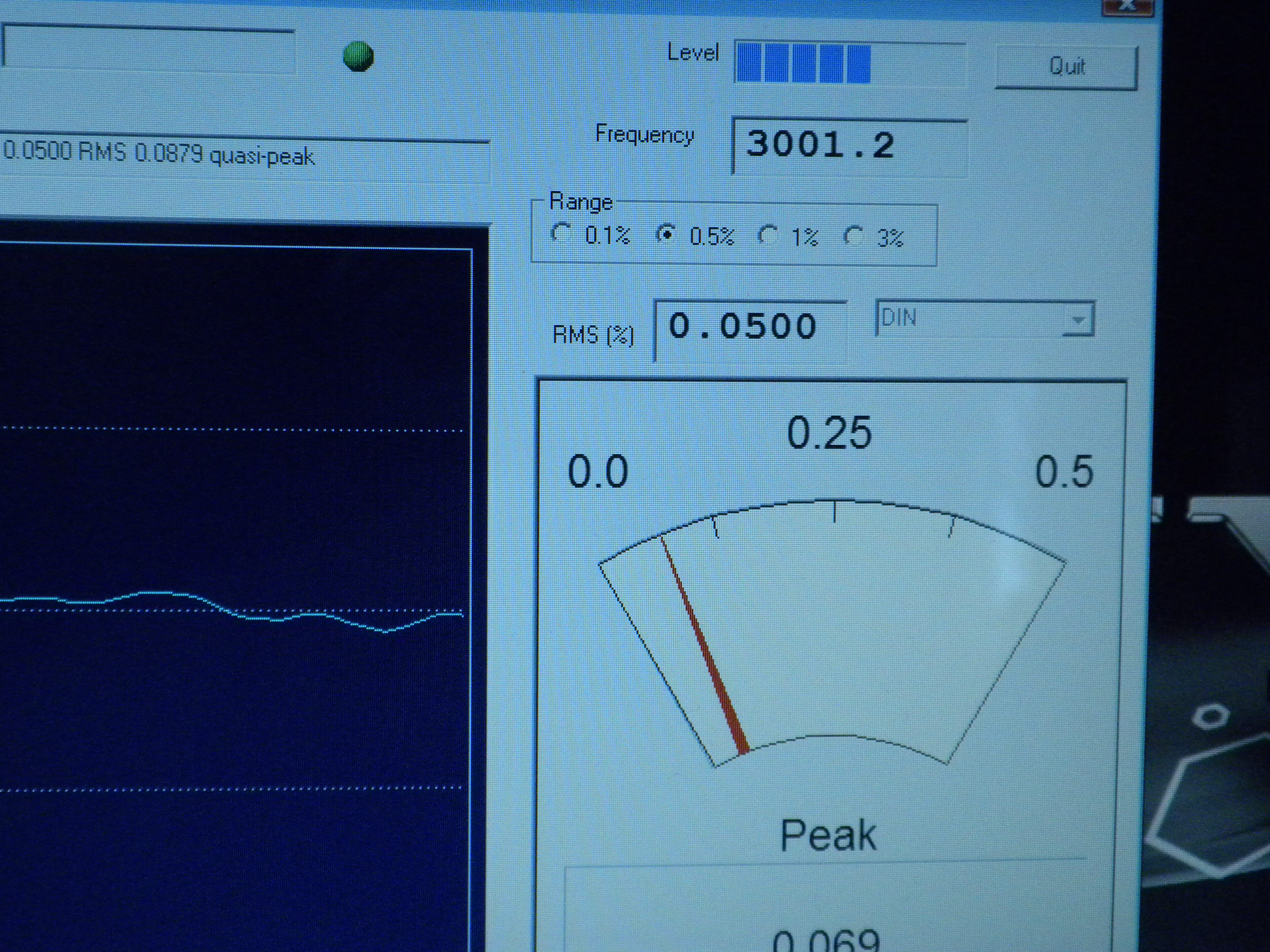1270x952 pixels.
Task: Select the 3% range radio button
Action: pos(854,236)
